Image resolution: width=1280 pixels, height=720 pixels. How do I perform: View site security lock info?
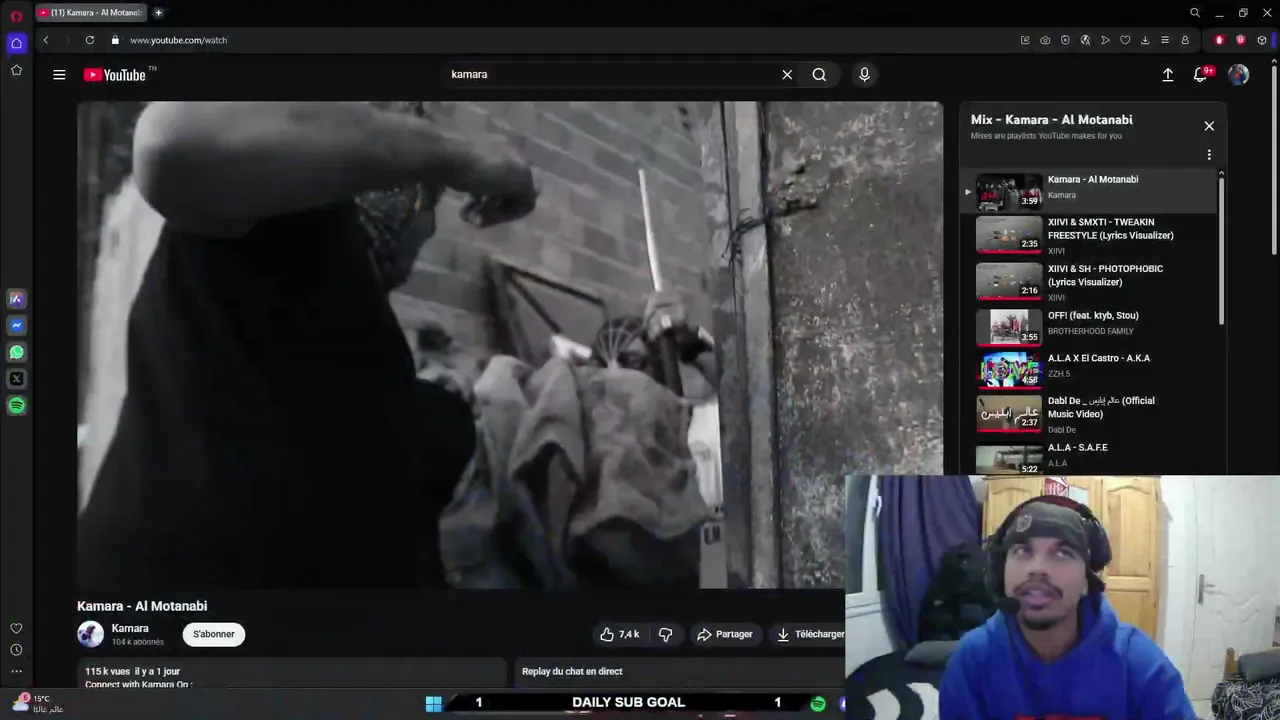point(115,40)
